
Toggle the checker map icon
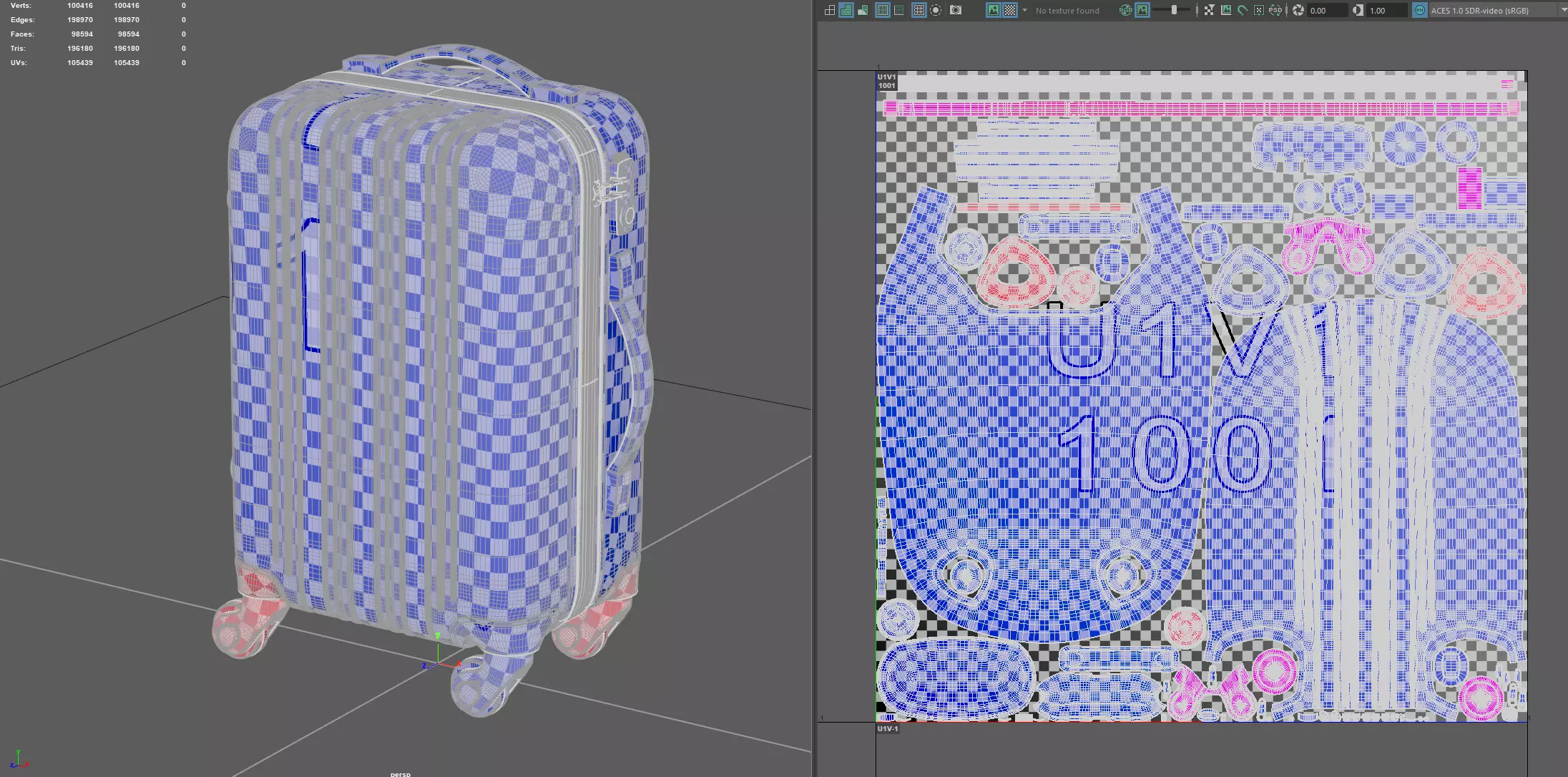[x=1009, y=10]
